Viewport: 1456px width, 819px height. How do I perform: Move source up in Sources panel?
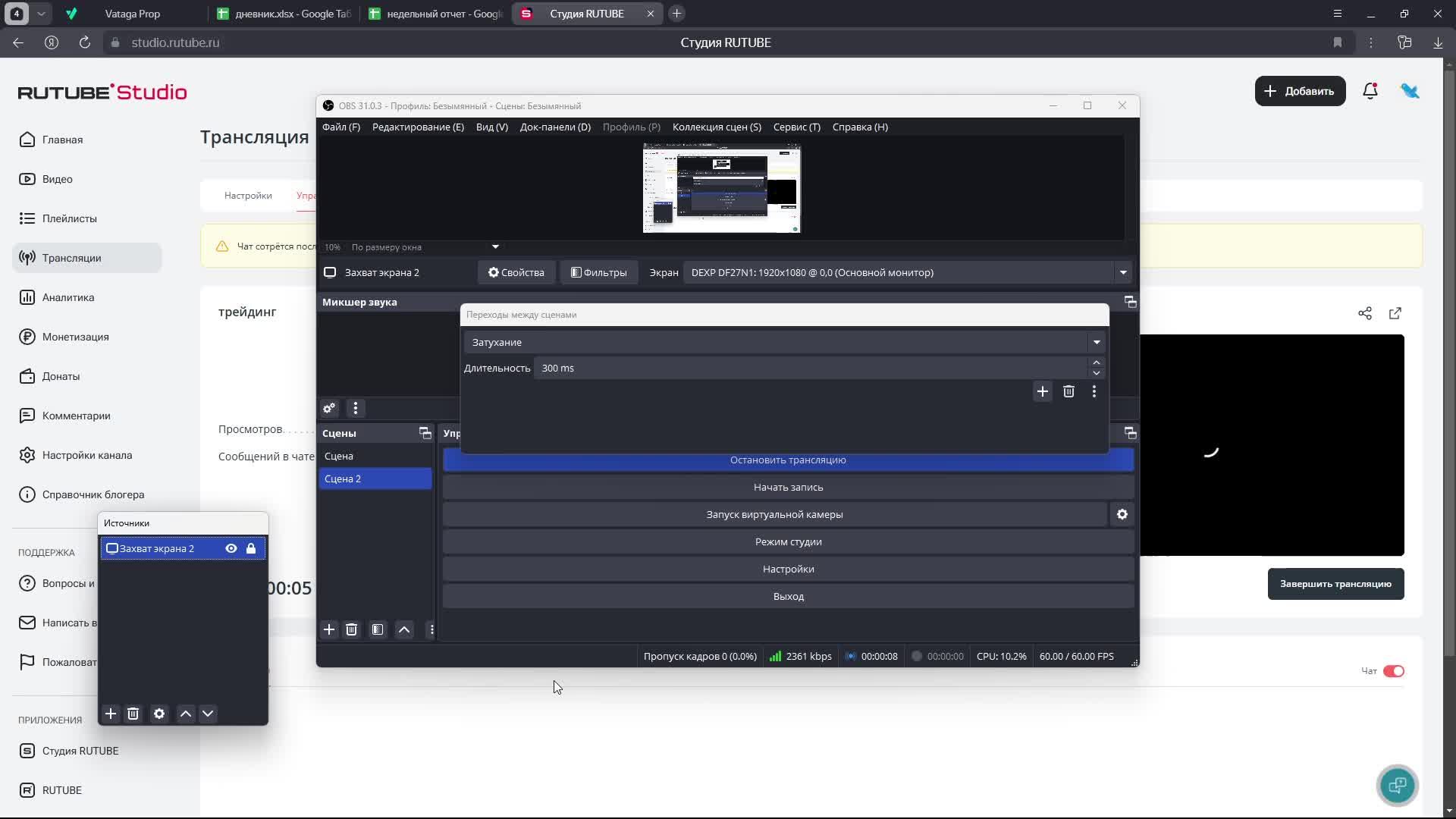[x=186, y=714]
